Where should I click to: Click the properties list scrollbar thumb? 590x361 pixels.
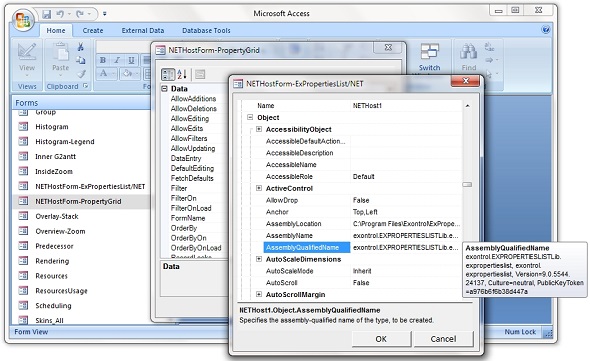(x=467, y=184)
